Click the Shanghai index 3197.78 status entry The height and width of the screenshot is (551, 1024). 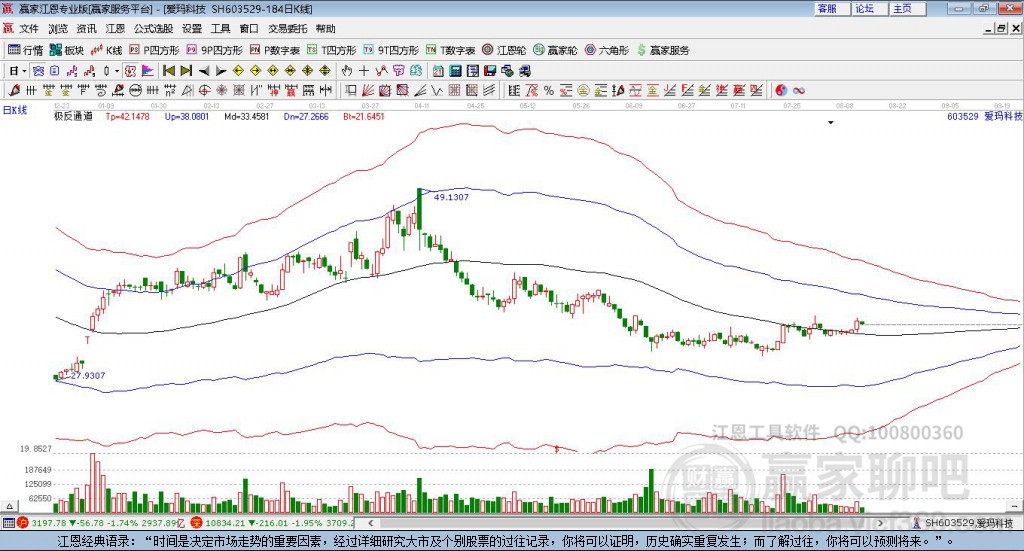click(x=103, y=523)
